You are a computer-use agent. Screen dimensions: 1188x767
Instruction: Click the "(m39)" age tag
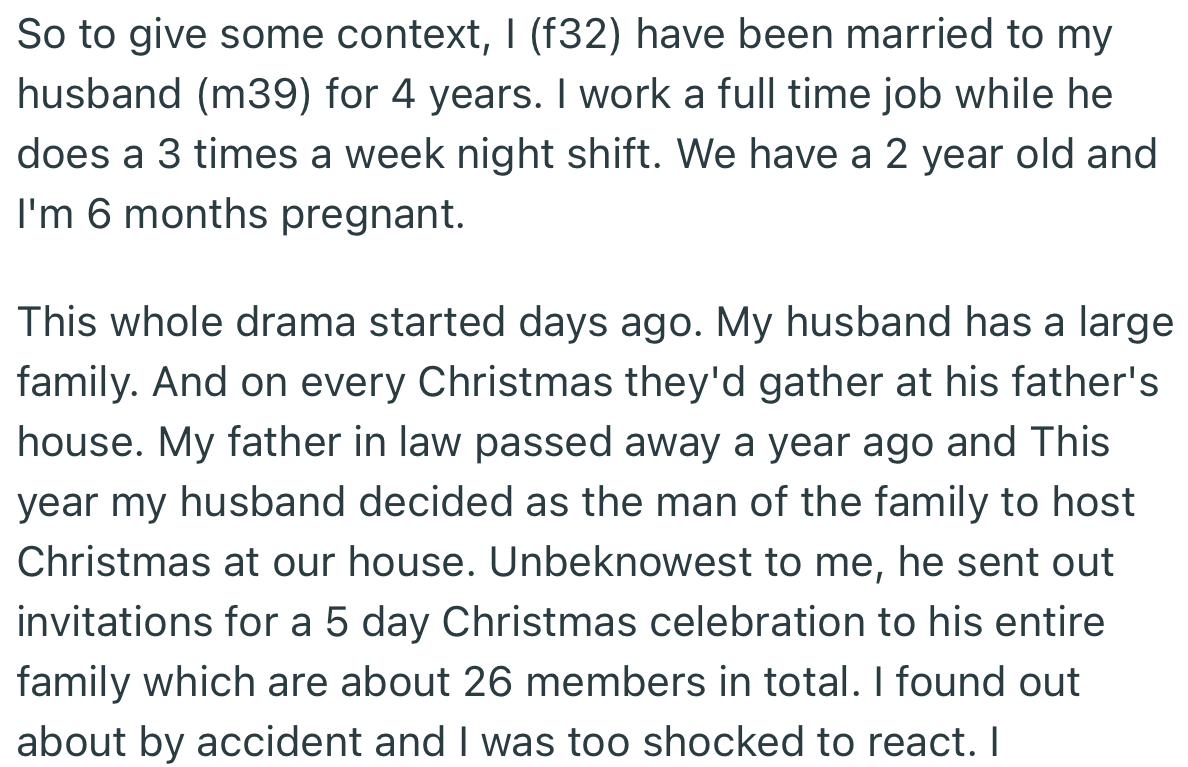pos(255,95)
